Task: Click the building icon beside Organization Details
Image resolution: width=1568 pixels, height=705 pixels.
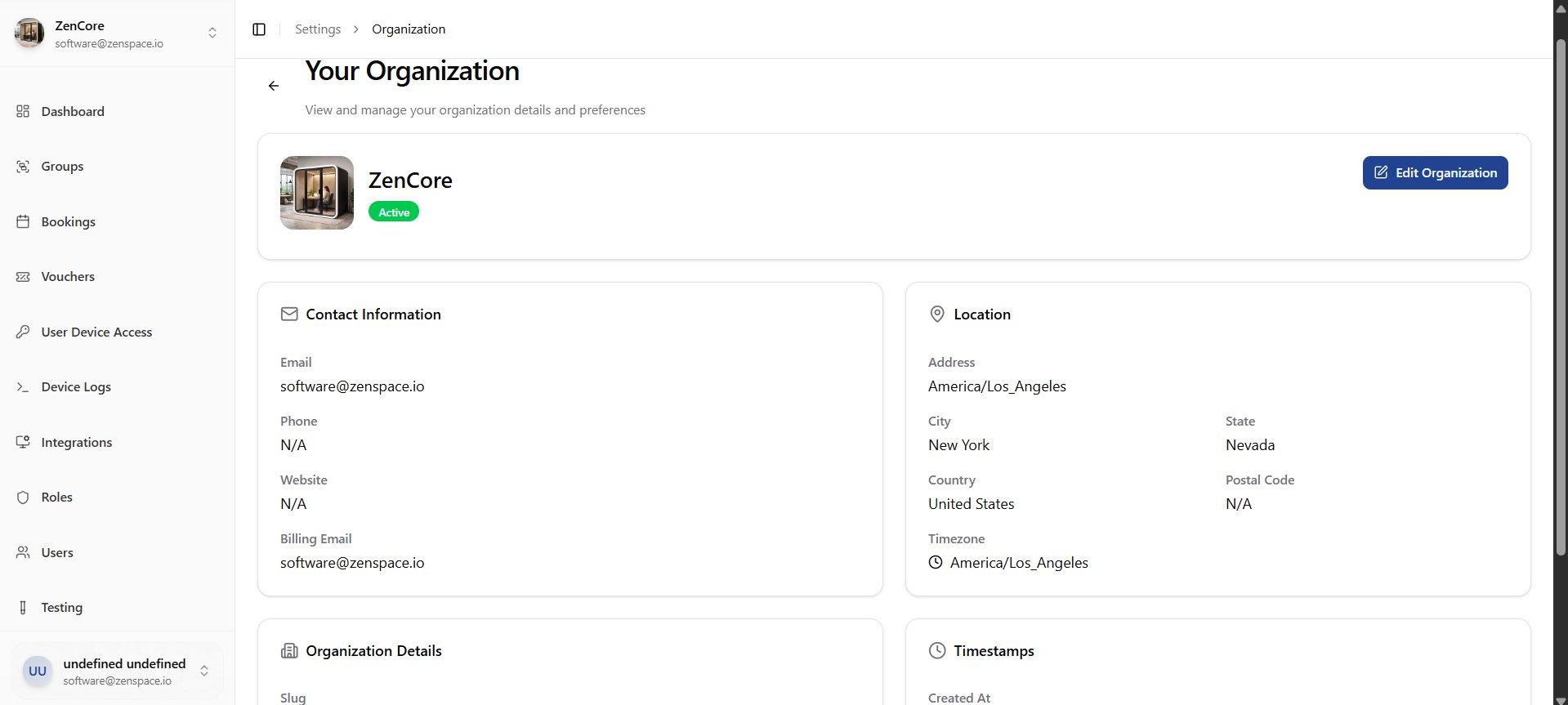Action: [x=289, y=650]
